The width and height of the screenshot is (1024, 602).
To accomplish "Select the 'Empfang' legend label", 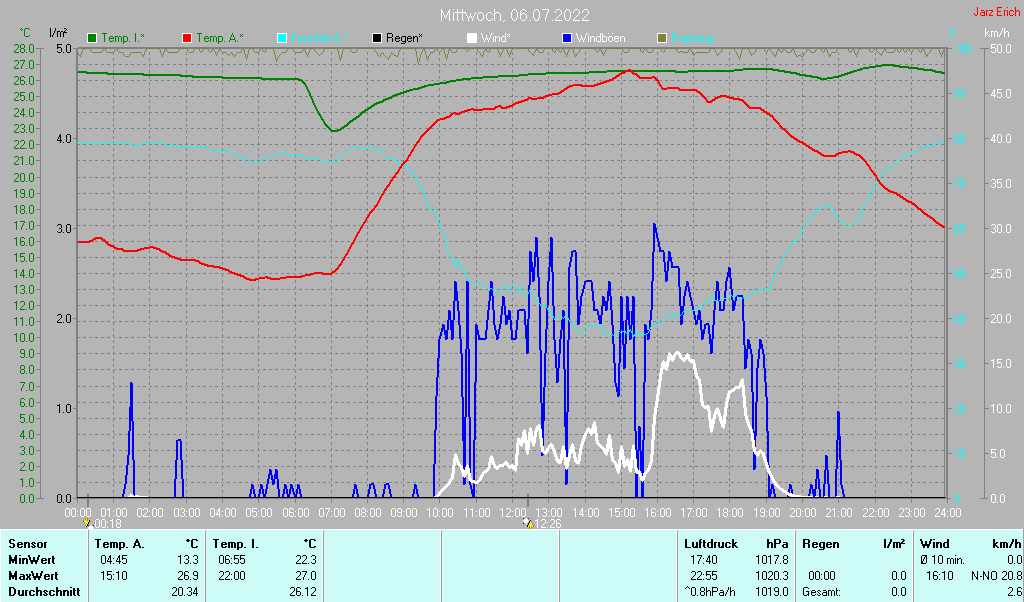I will (x=692, y=39).
